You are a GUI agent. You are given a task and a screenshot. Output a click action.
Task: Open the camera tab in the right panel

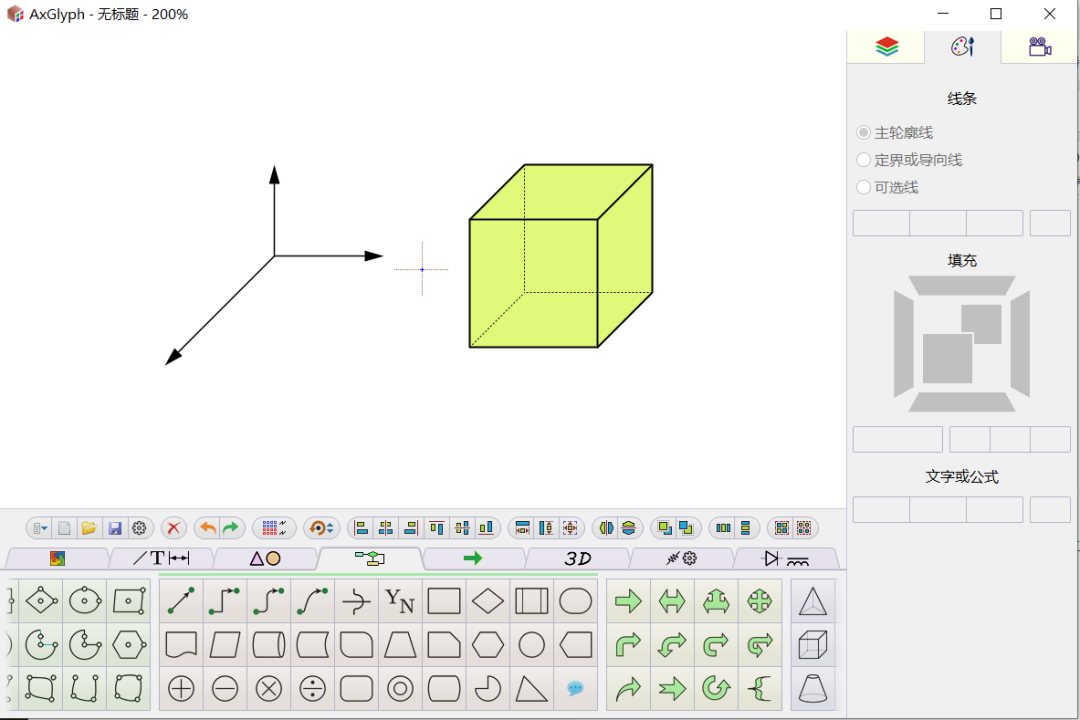point(1040,46)
